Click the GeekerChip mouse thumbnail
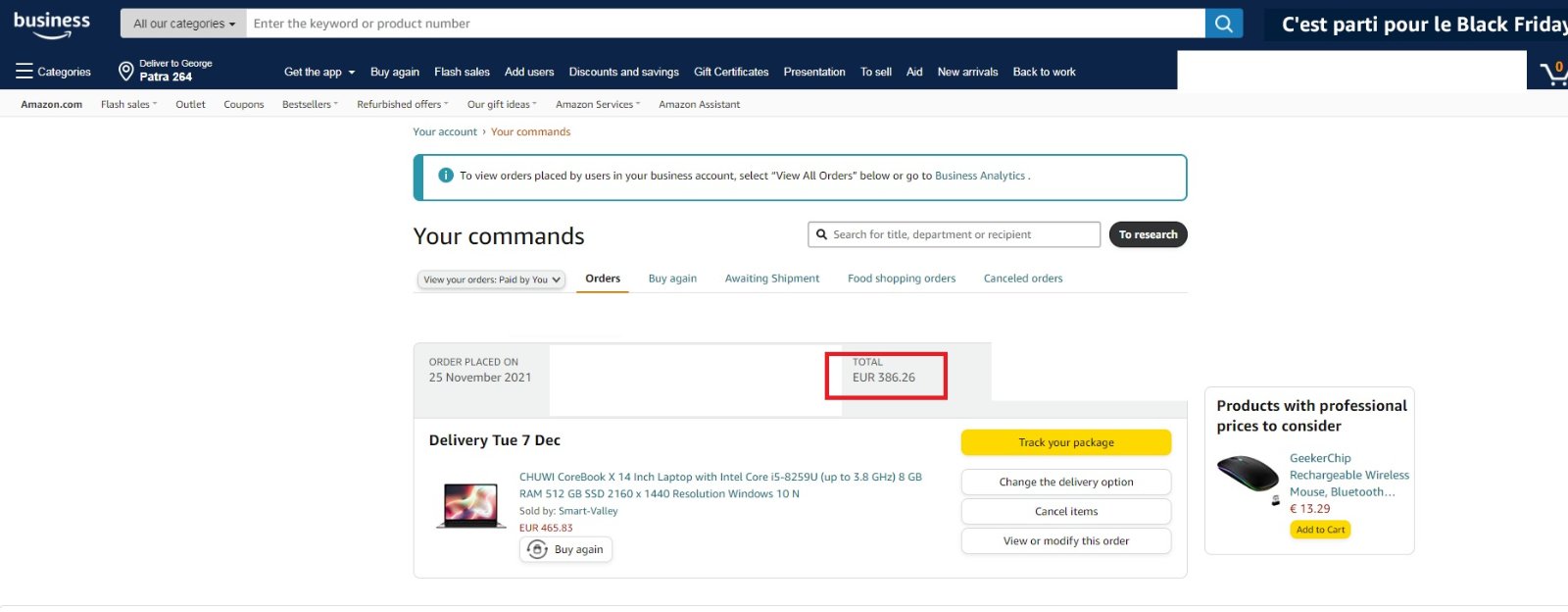 (1248, 479)
